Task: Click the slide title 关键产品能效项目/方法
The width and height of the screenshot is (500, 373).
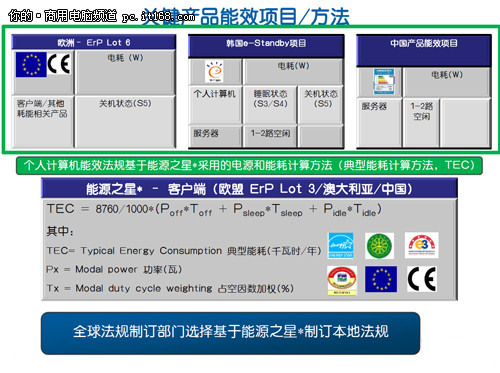Action: pos(246,16)
